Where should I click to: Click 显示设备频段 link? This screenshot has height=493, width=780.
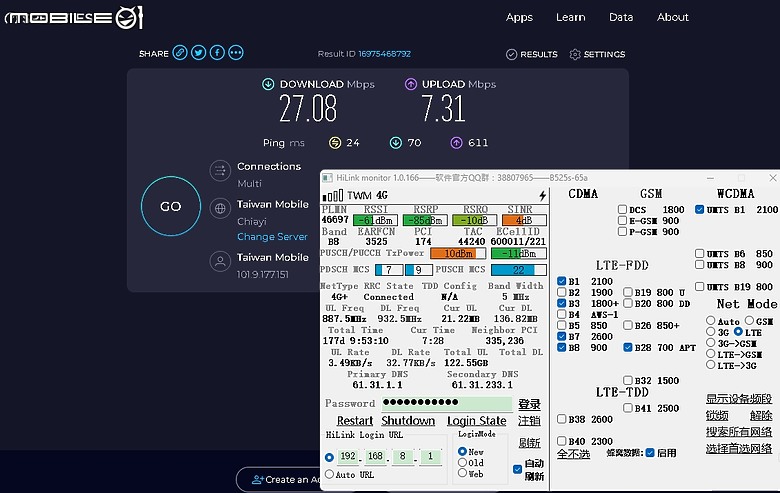739,398
